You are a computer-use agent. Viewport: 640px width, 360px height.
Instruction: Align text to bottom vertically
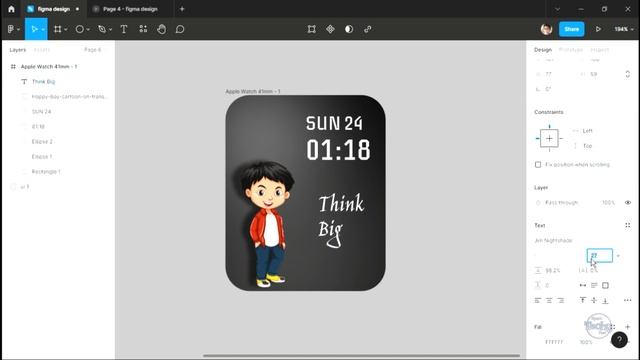click(x=605, y=300)
